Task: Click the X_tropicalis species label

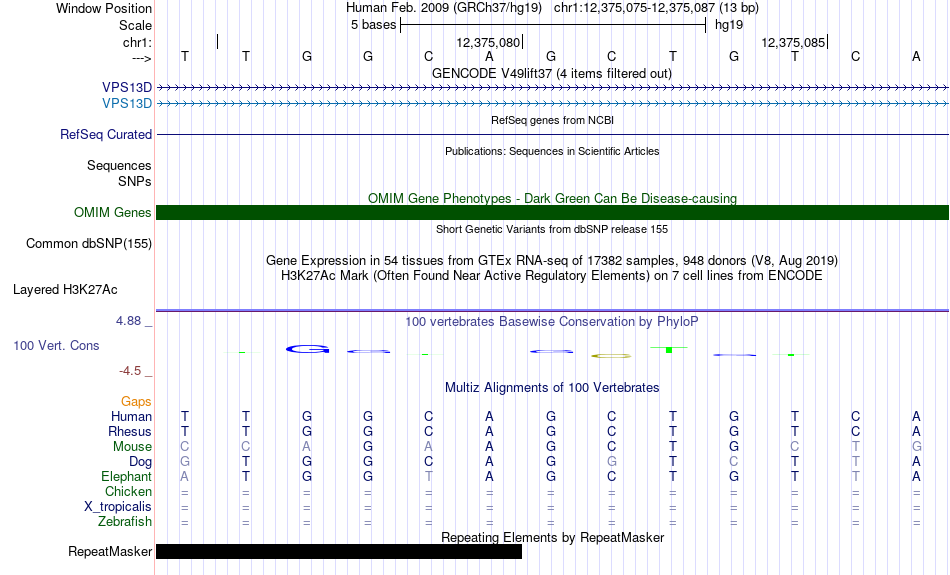Action: [118, 507]
